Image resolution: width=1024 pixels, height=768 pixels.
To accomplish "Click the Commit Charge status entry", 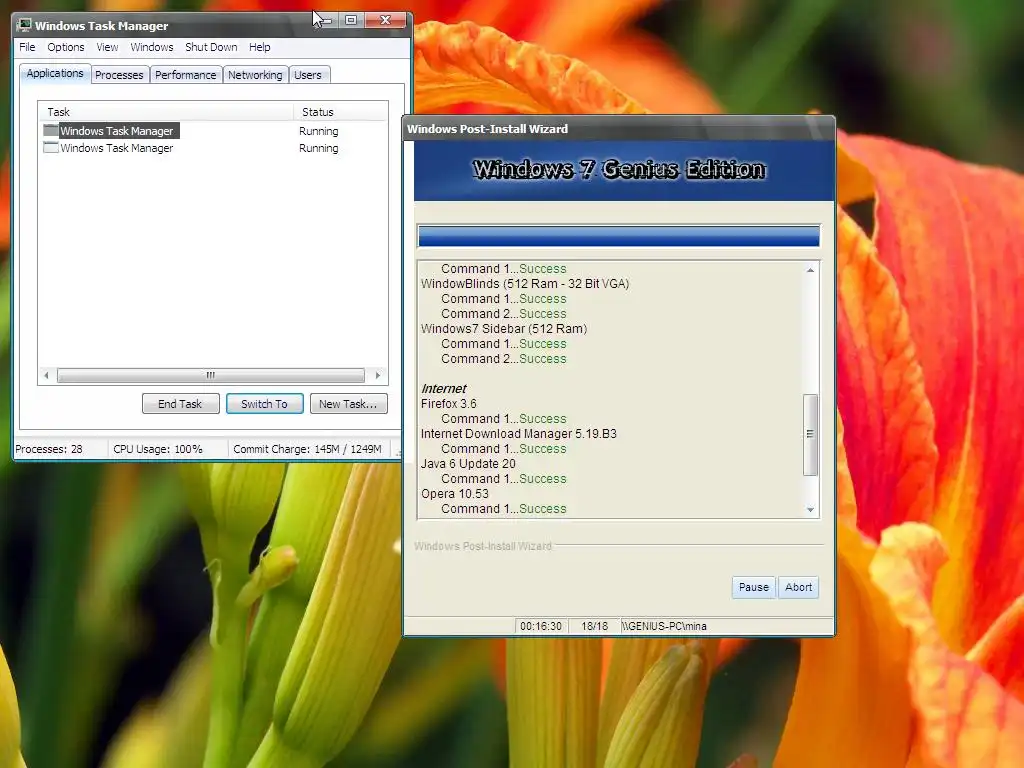I will point(308,449).
